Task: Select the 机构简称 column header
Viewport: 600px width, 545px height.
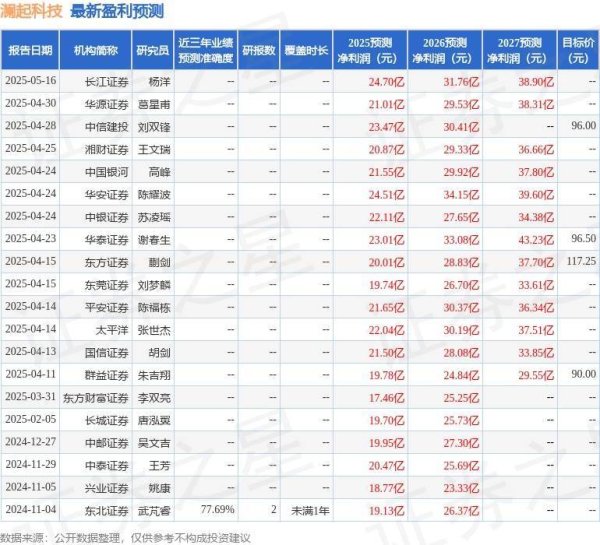Action: (96, 51)
